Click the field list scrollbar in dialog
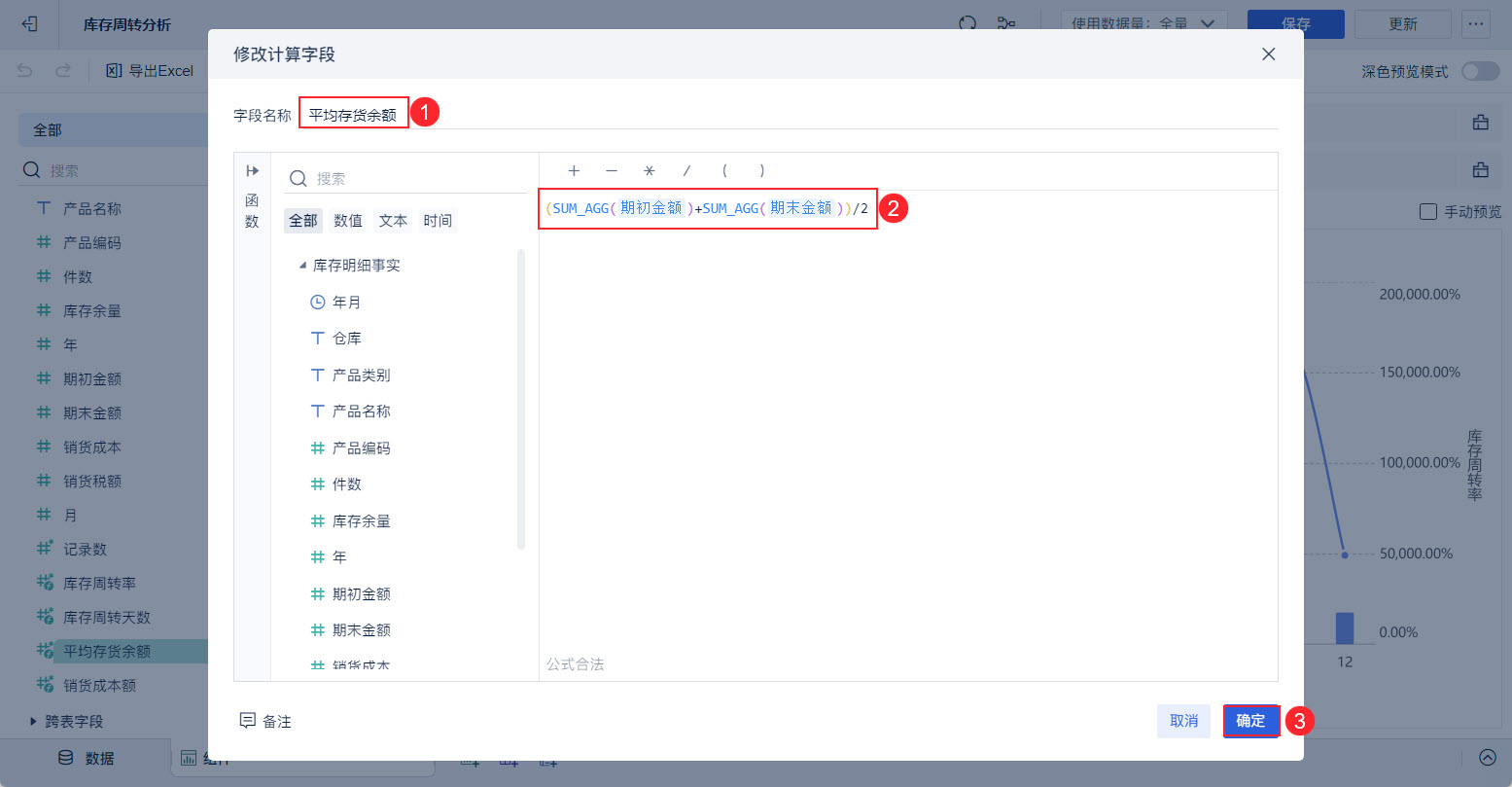 tap(521, 400)
